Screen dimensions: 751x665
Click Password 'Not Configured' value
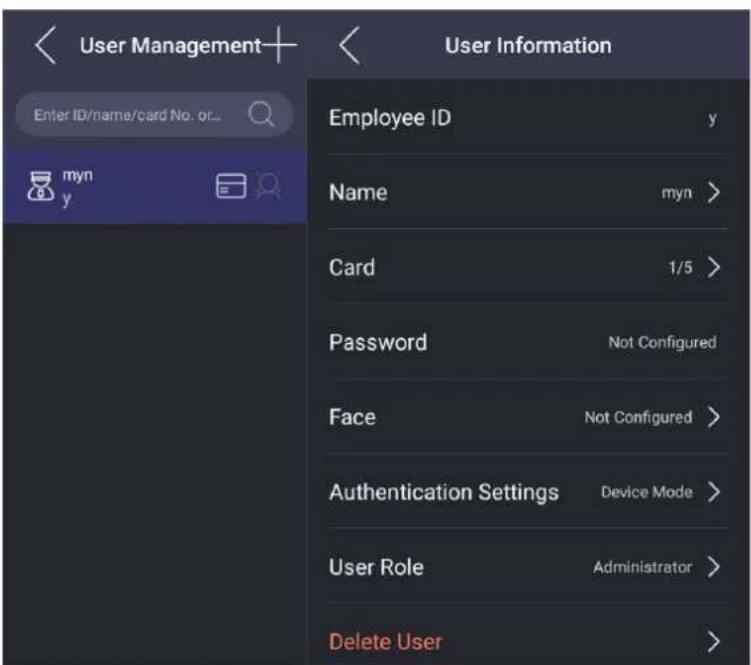[x=662, y=343]
